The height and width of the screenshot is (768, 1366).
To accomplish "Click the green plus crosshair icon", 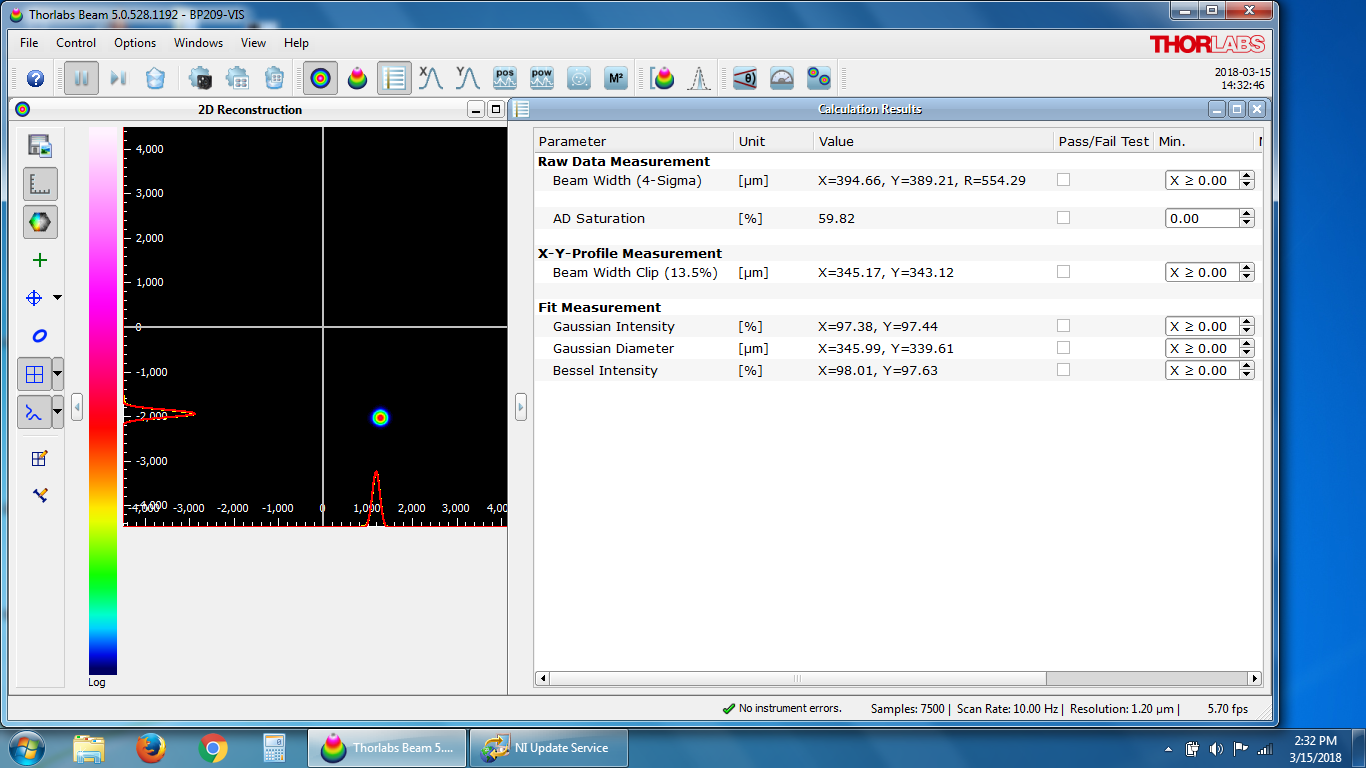I will coord(40,260).
